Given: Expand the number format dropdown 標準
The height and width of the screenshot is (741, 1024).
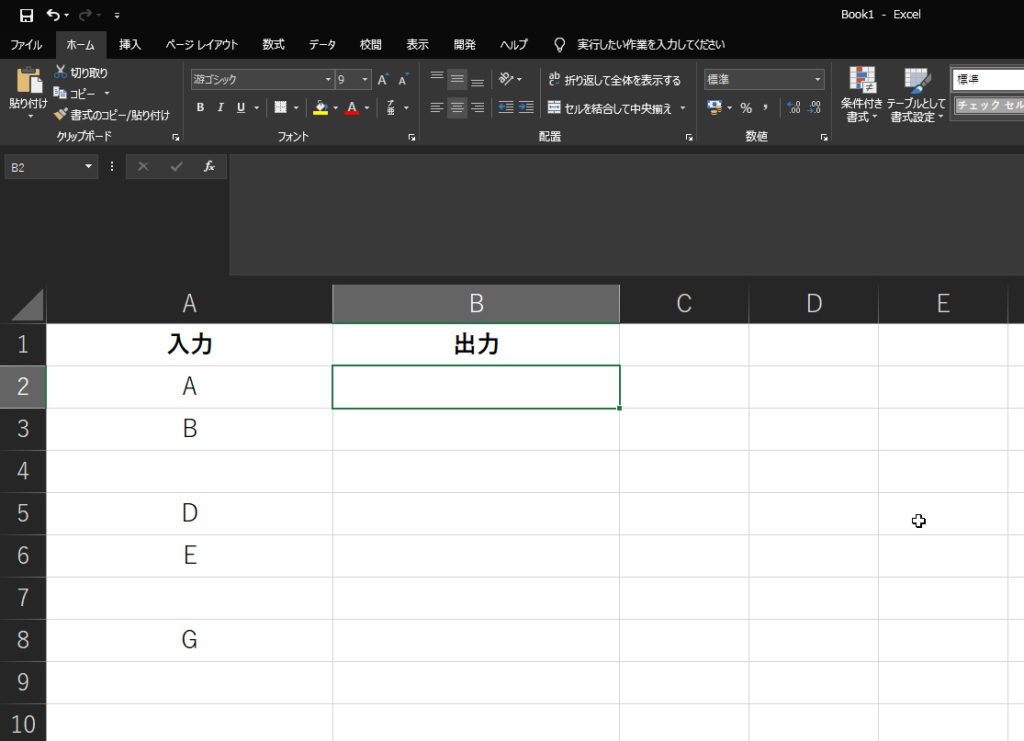Looking at the screenshot, I should coord(817,80).
